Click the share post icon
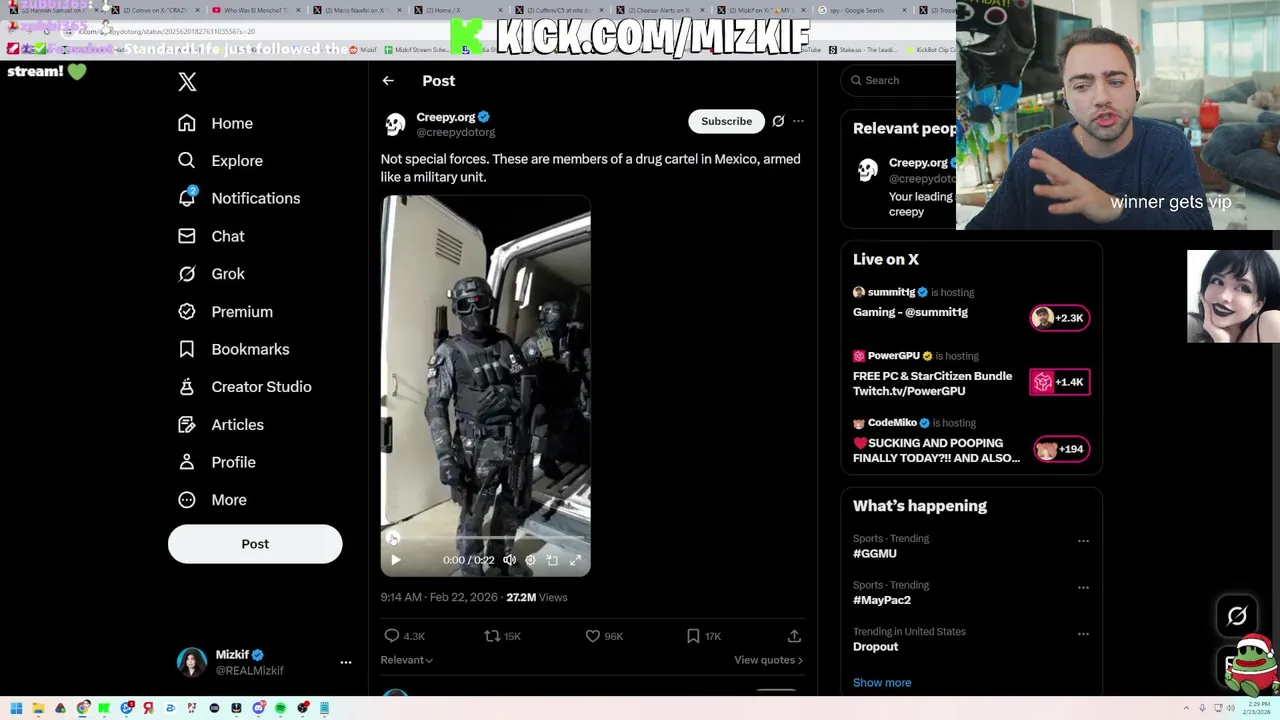Screen dimensions: 1280x720 [x=794, y=636]
